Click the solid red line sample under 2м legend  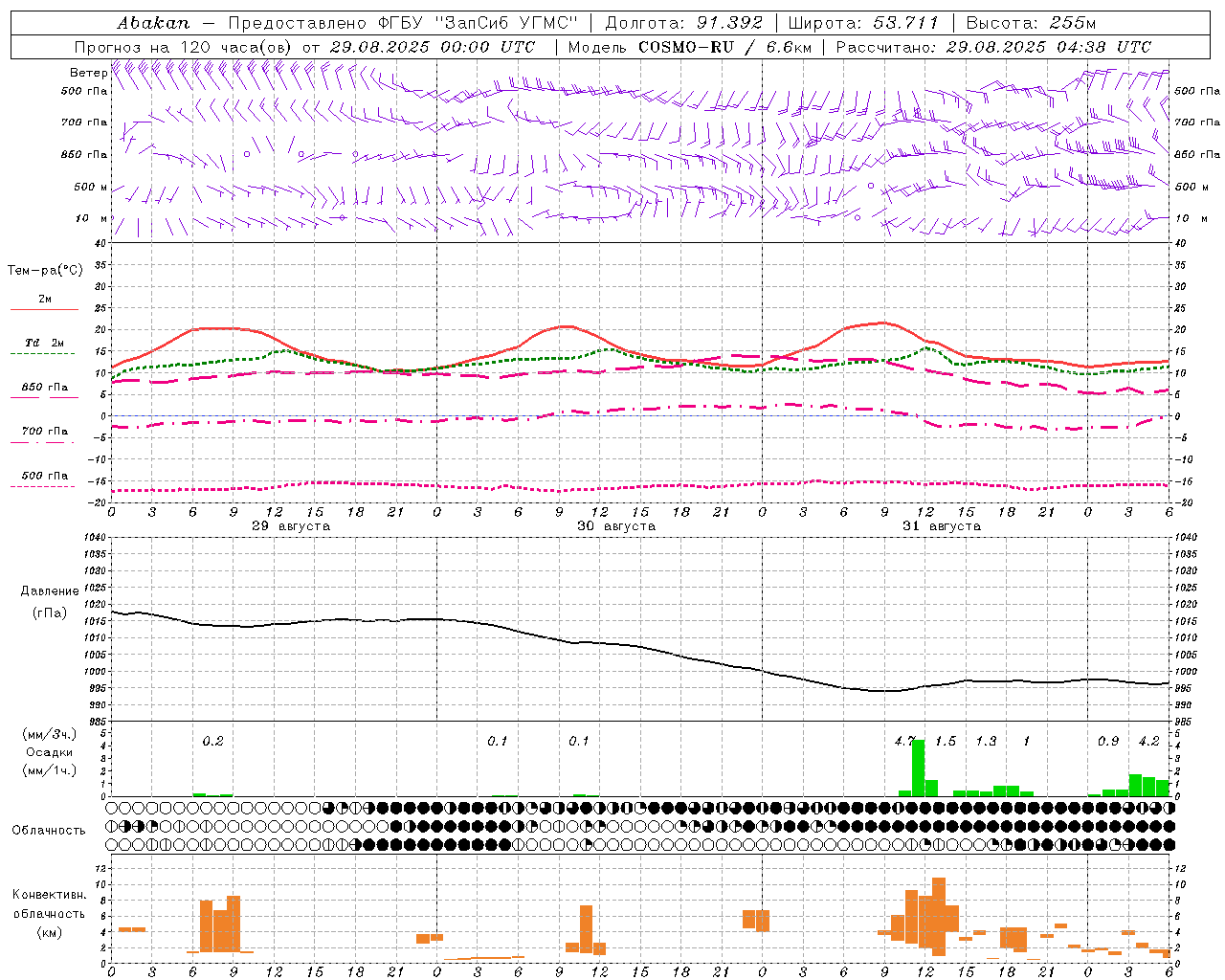click(x=44, y=309)
